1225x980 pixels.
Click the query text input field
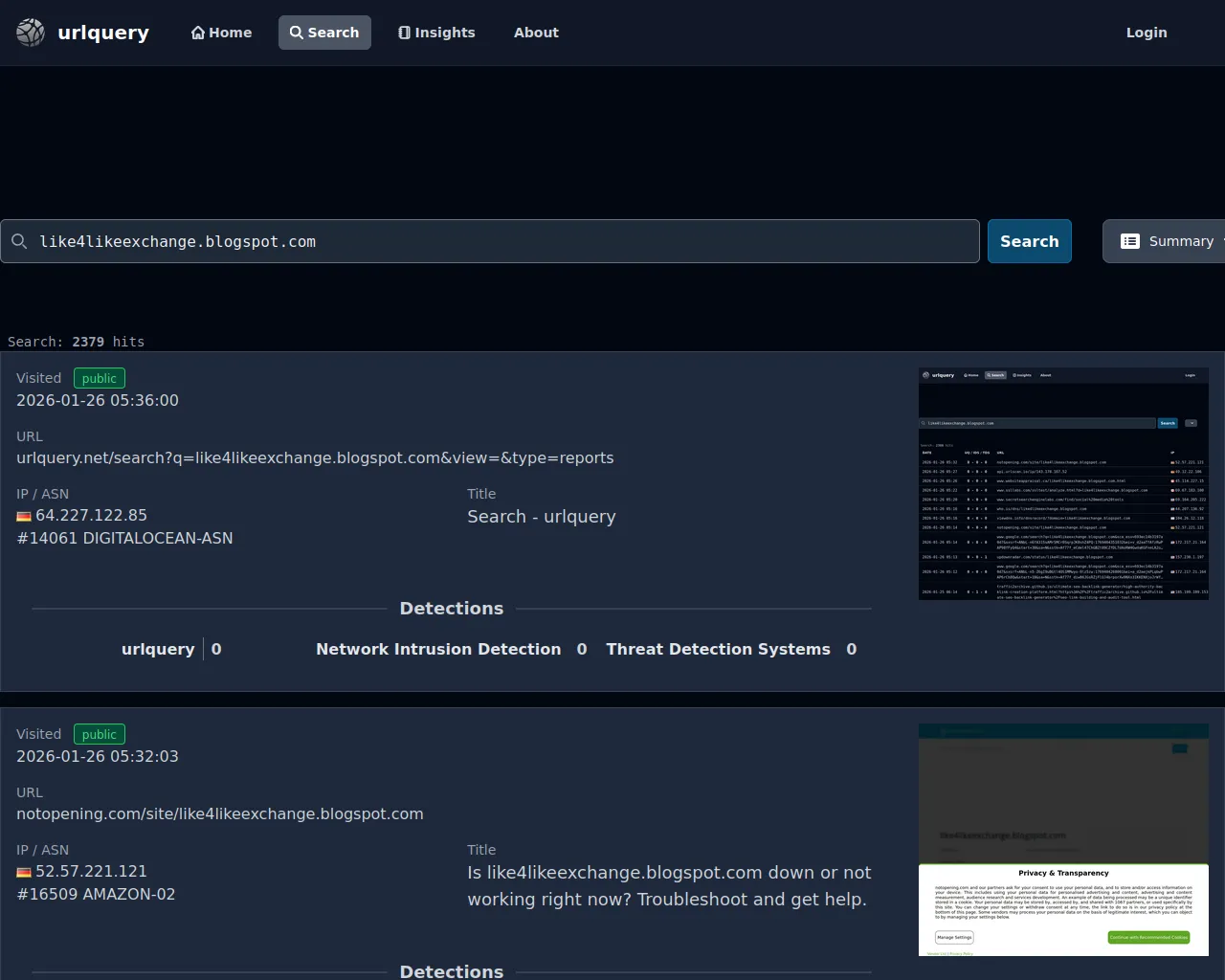pyautogui.click(x=498, y=241)
